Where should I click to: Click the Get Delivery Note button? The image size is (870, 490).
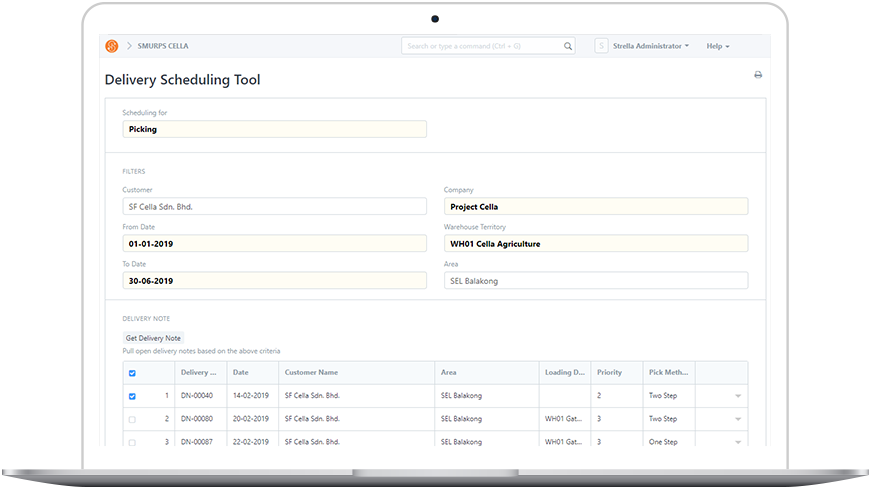pyautogui.click(x=153, y=339)
